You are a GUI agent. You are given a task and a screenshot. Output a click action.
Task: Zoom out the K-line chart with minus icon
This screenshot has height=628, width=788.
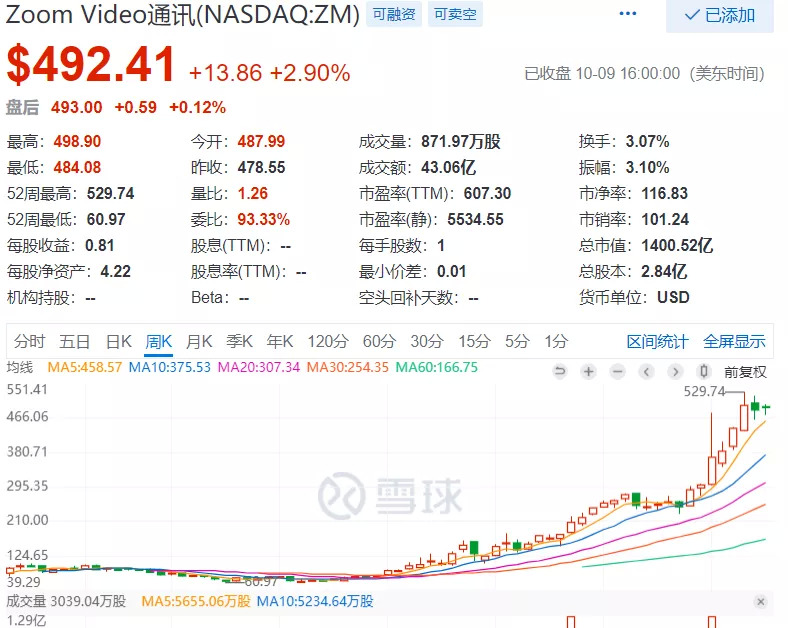tap(618, 372)
